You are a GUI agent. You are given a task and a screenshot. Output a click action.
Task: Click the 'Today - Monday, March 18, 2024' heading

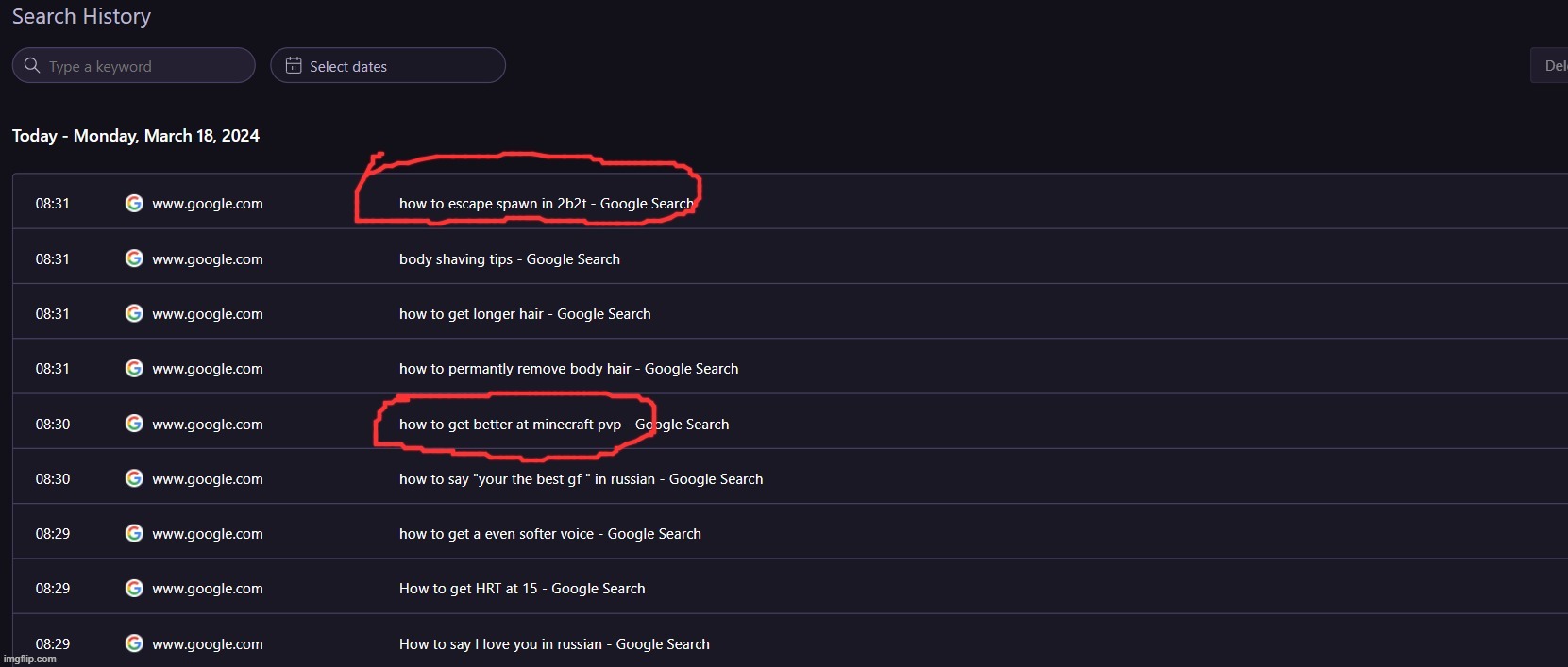pos(136,135)
